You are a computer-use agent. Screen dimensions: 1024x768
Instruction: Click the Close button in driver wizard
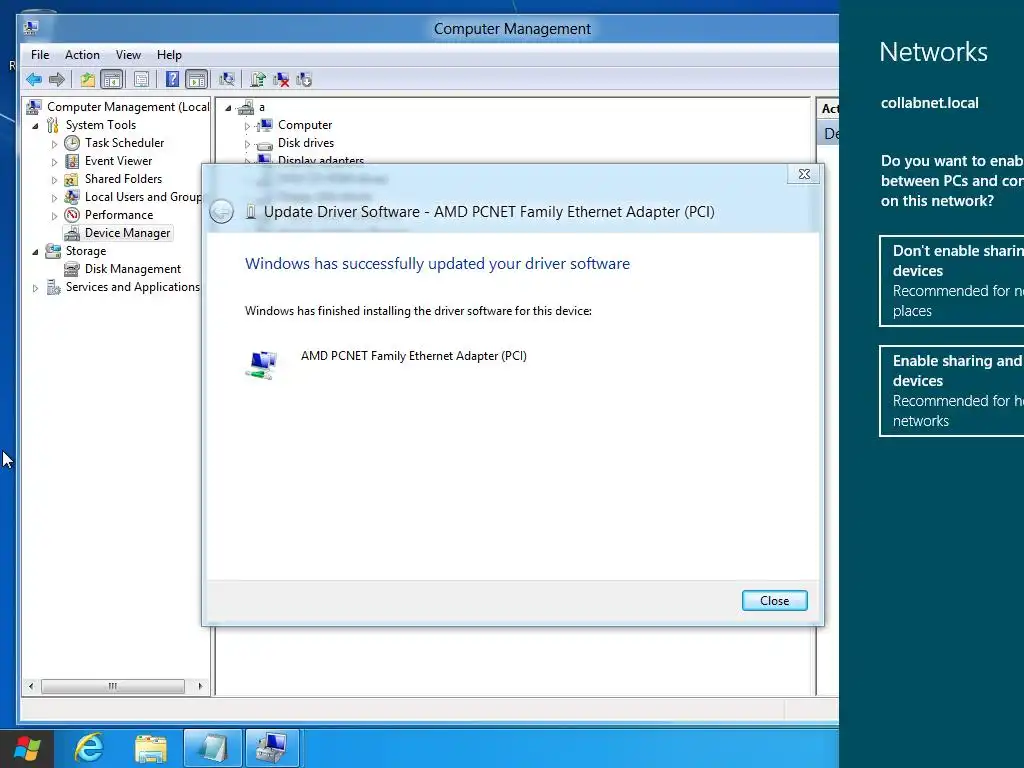click(x=775, y=600)
